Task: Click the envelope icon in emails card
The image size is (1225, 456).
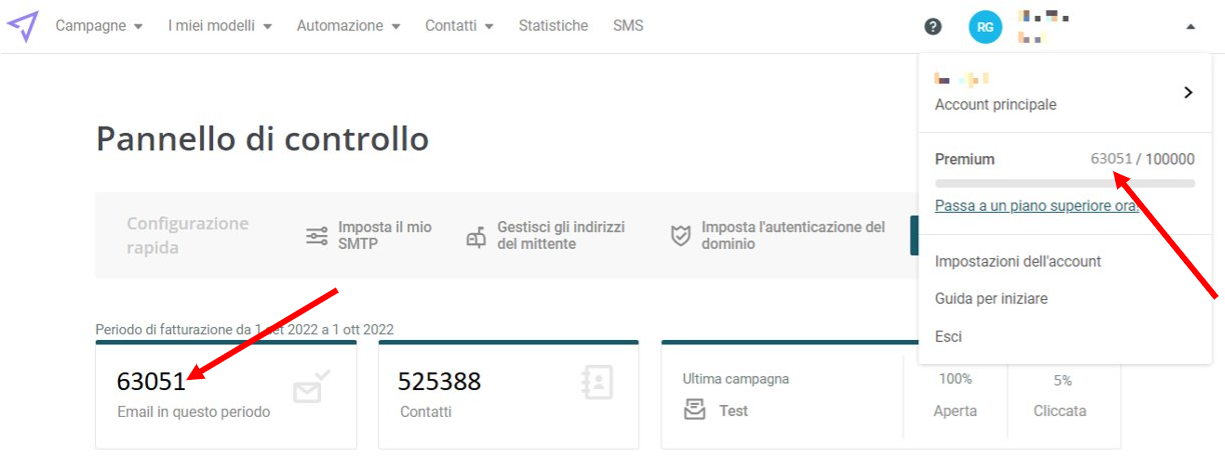Action: coord(312,386)
